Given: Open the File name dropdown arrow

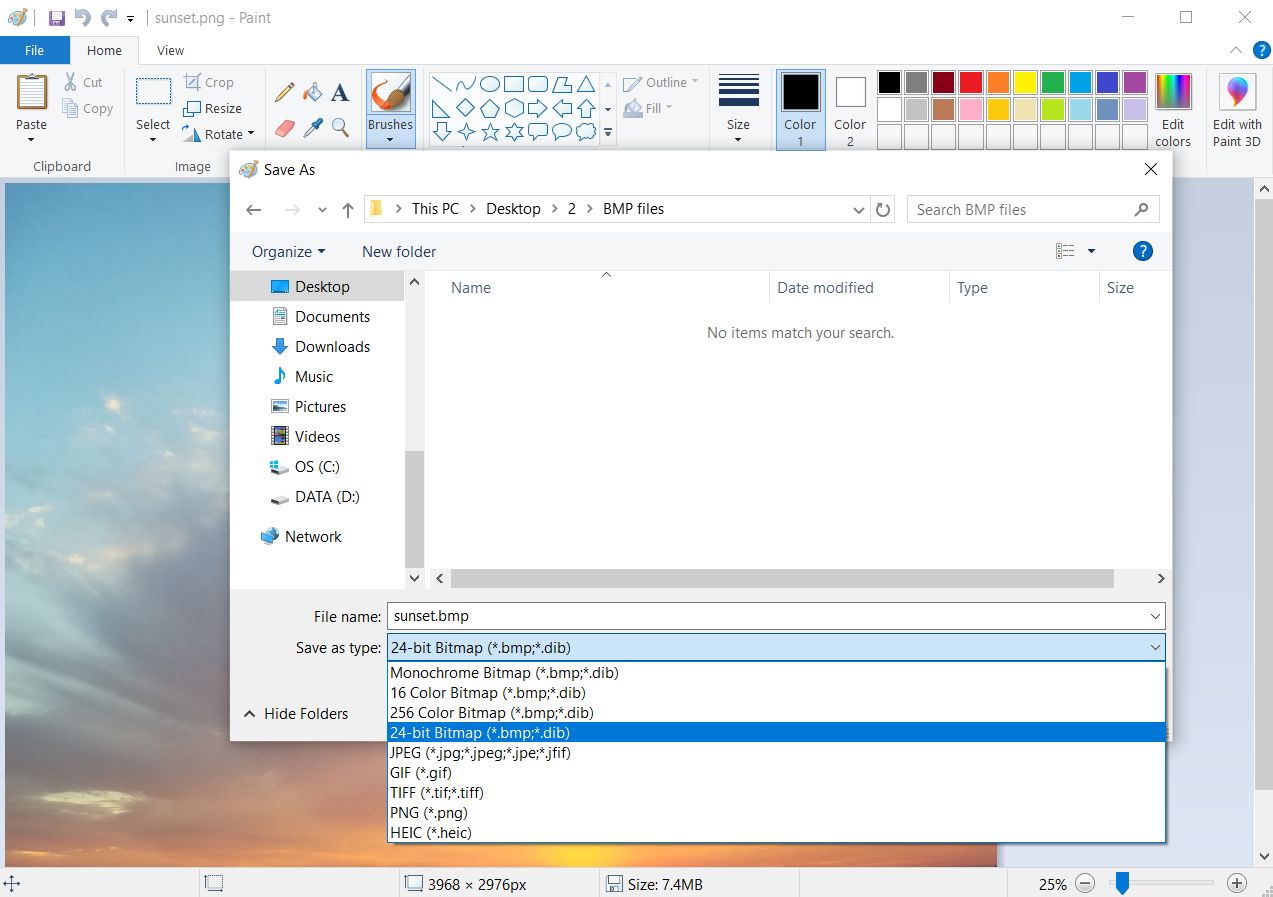Looking at the screenshot, I should click(x=1155, y=617).
